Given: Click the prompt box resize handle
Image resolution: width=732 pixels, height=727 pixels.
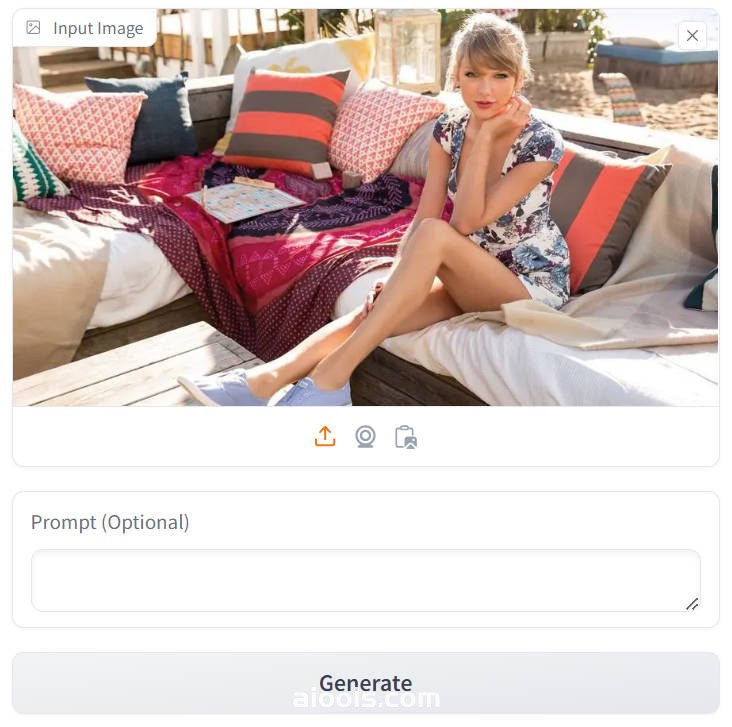Looking at the screenshot, I should (692, 604).
